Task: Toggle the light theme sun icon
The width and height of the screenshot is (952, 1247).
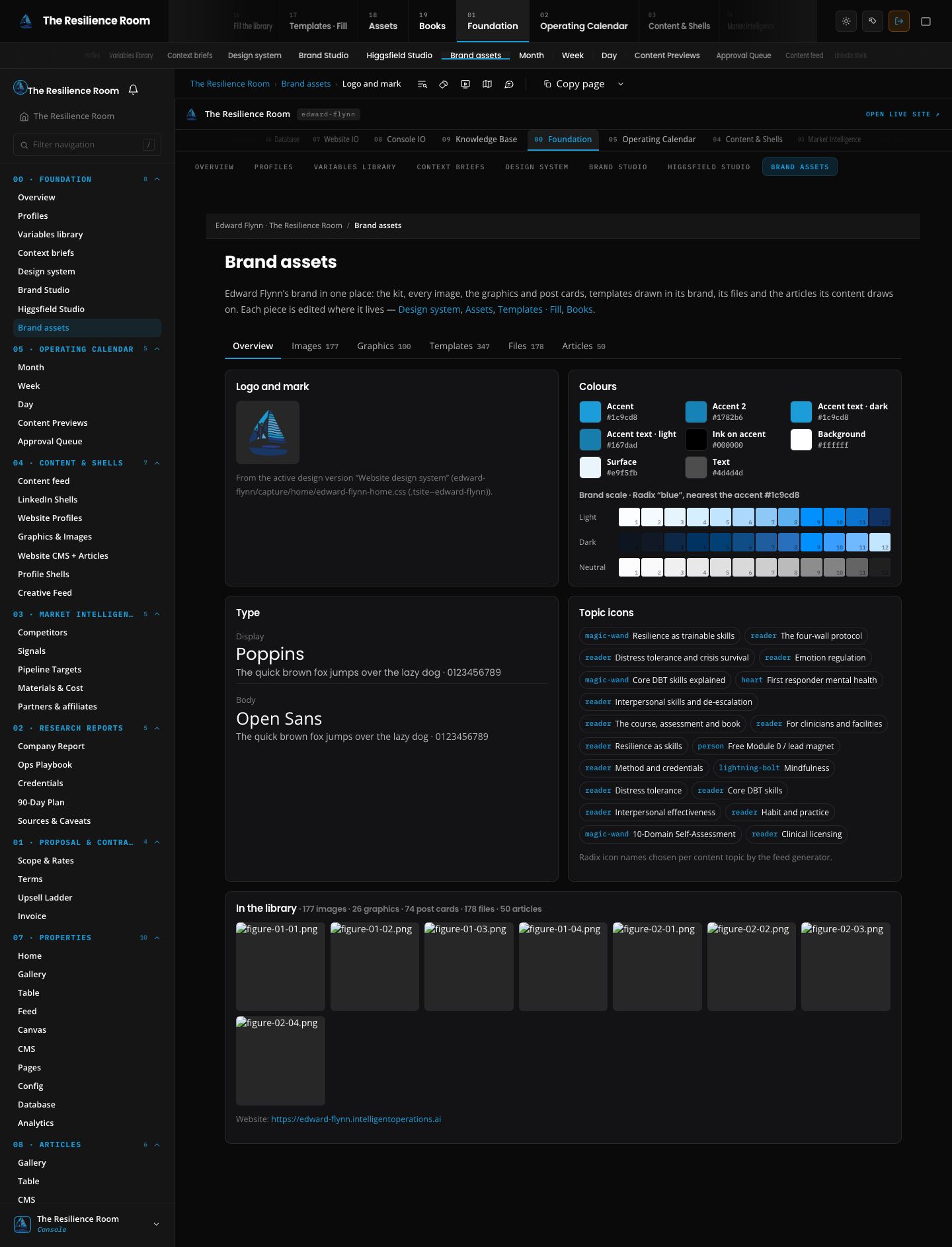Action: pyautogui.click(x=846, y=21)
